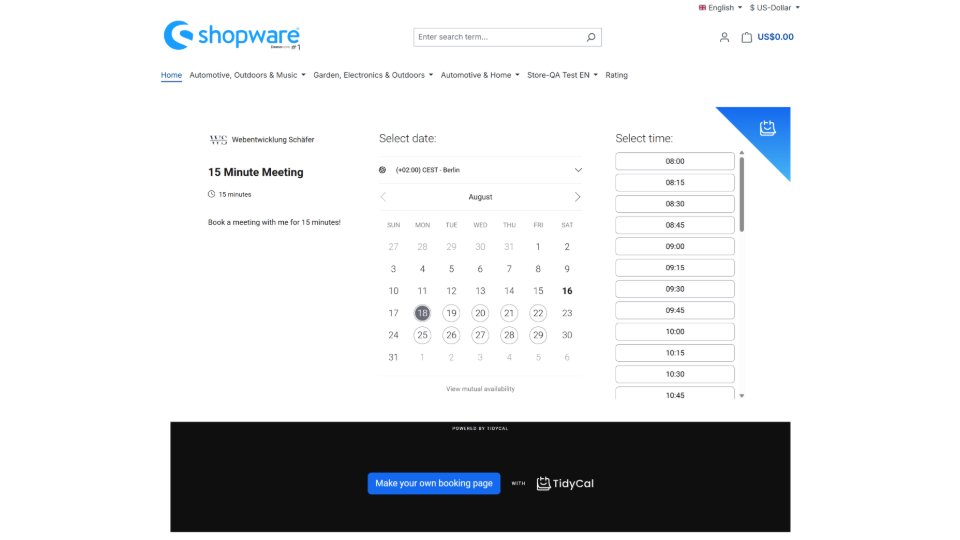
Task: Select August 19 on the calendar
Action: click(451, 313)
